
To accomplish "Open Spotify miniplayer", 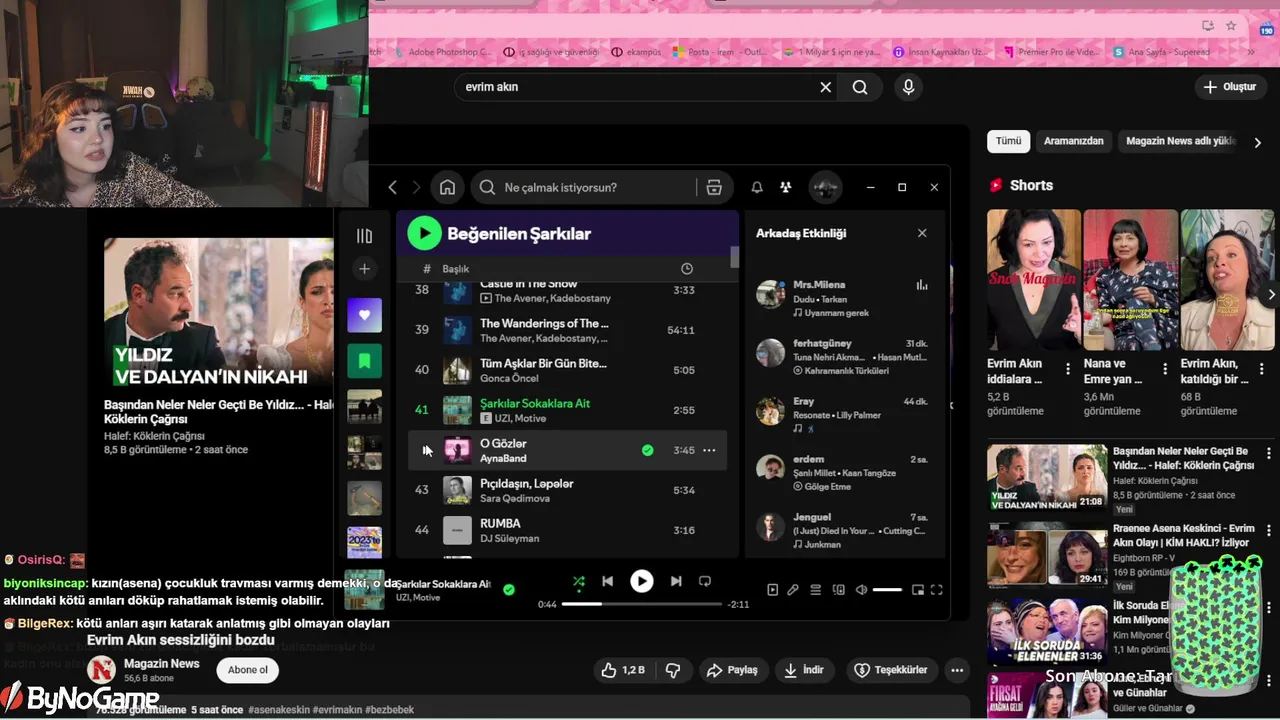I will pos(918,590).
